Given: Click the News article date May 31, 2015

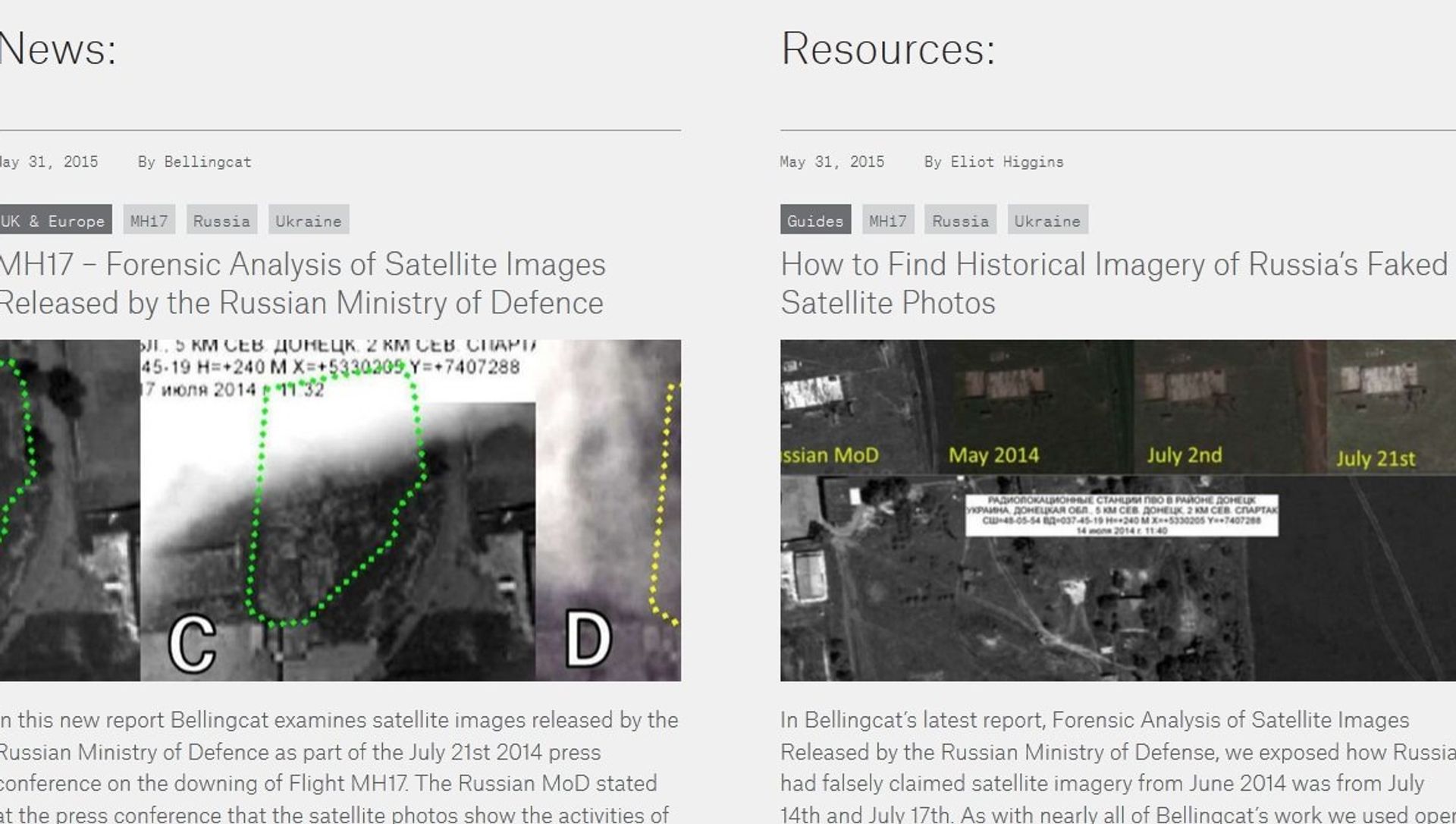Looking at the screenshot, I should 49,162.
